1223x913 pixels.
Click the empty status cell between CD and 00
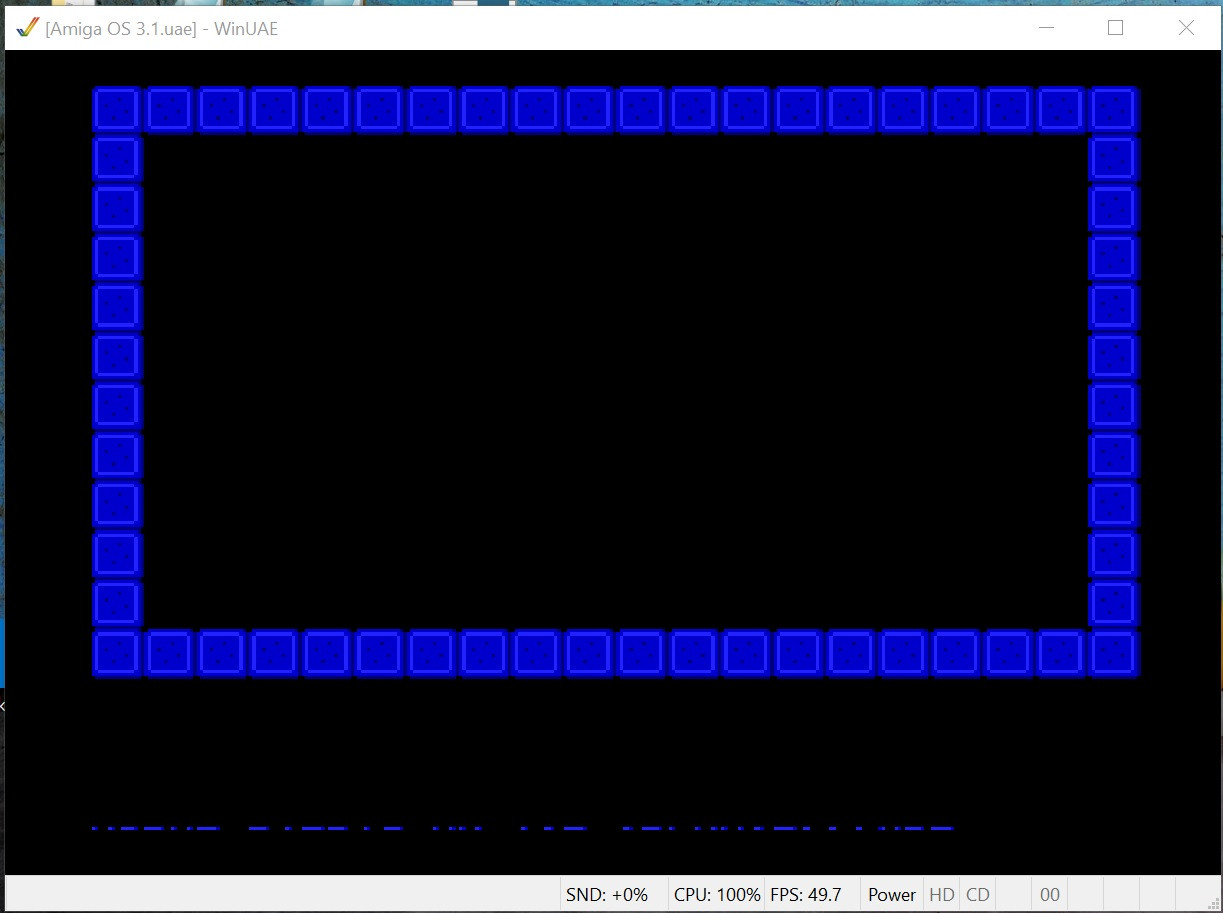[x=1013, y=895]
